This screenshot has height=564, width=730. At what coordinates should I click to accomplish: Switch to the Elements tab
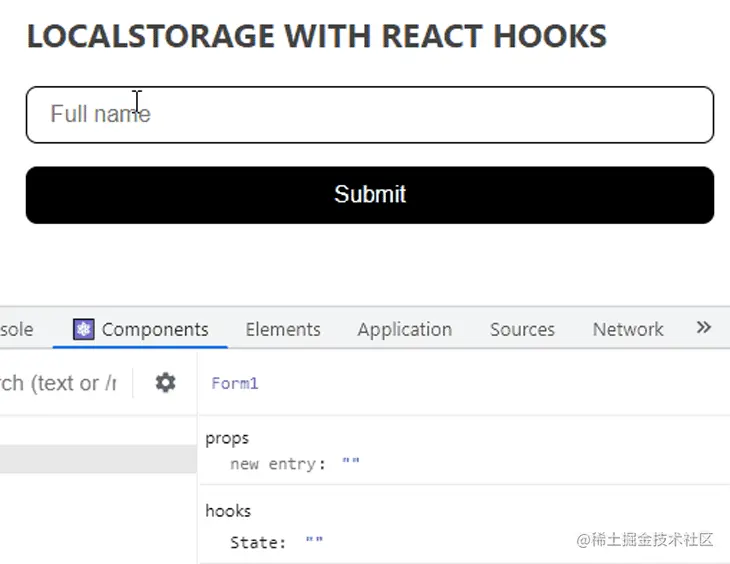tap(283, 329)
